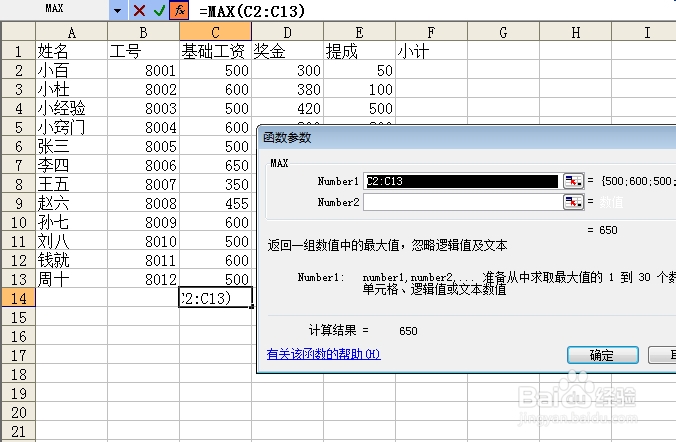Image resolution: width=676 pixels, height=442 pixels.
Task: Click the Name Box showing MAX
Action: pos(54,9)
